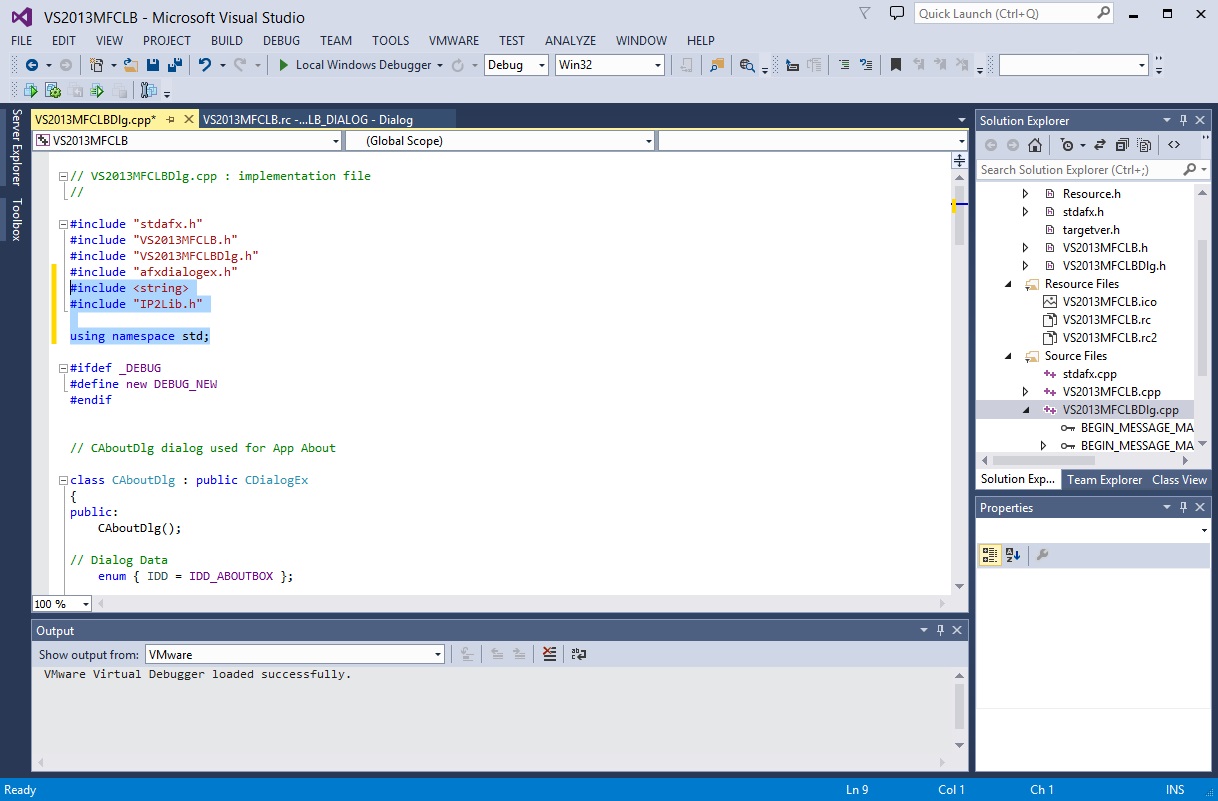
Task: Open the FILE menu
Action: 21,41
